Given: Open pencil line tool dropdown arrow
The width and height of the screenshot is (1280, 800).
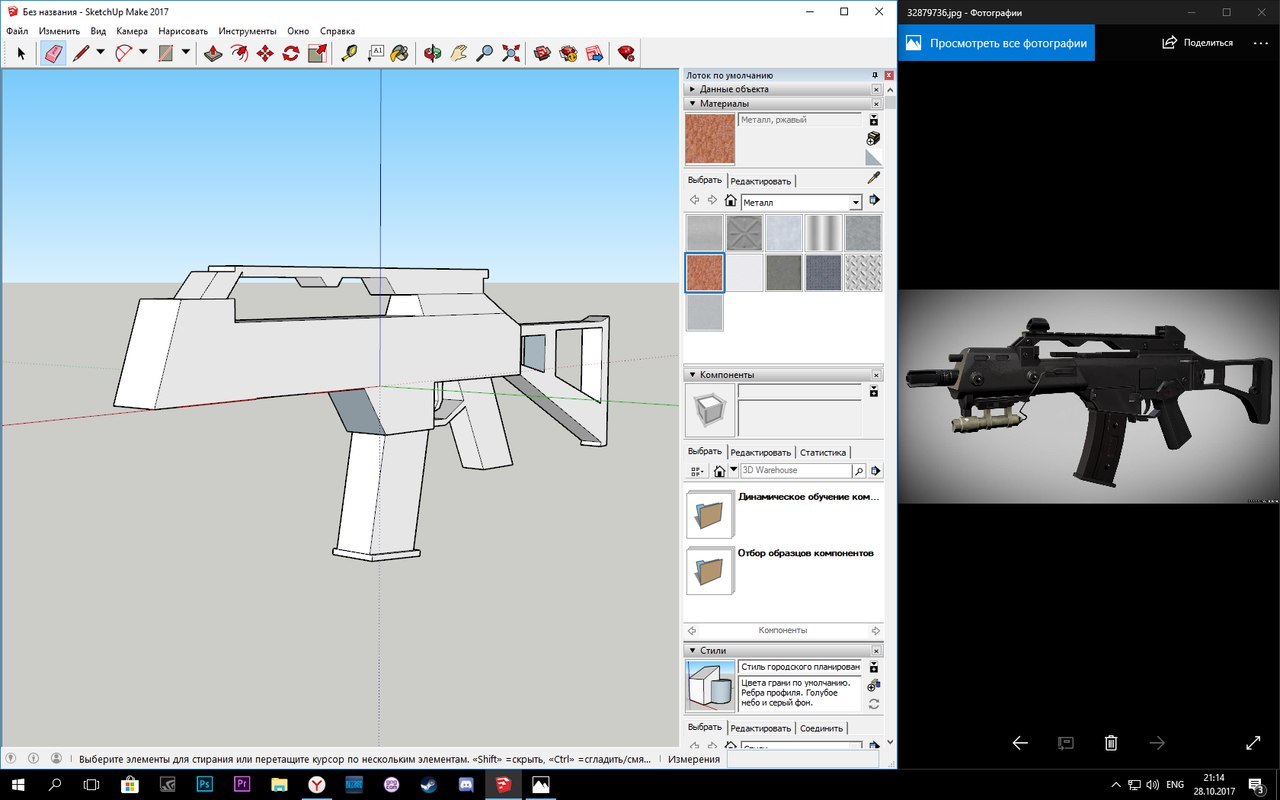Looking at the screenshot, I should [x=100, y=53].
